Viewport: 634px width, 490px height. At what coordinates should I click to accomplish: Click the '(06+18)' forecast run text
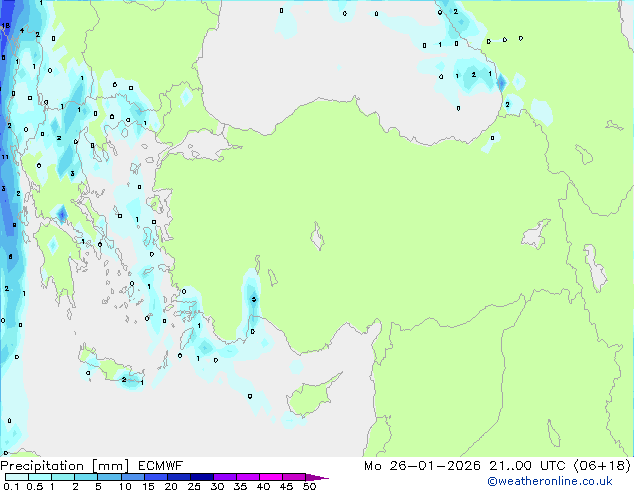(602, 466)
